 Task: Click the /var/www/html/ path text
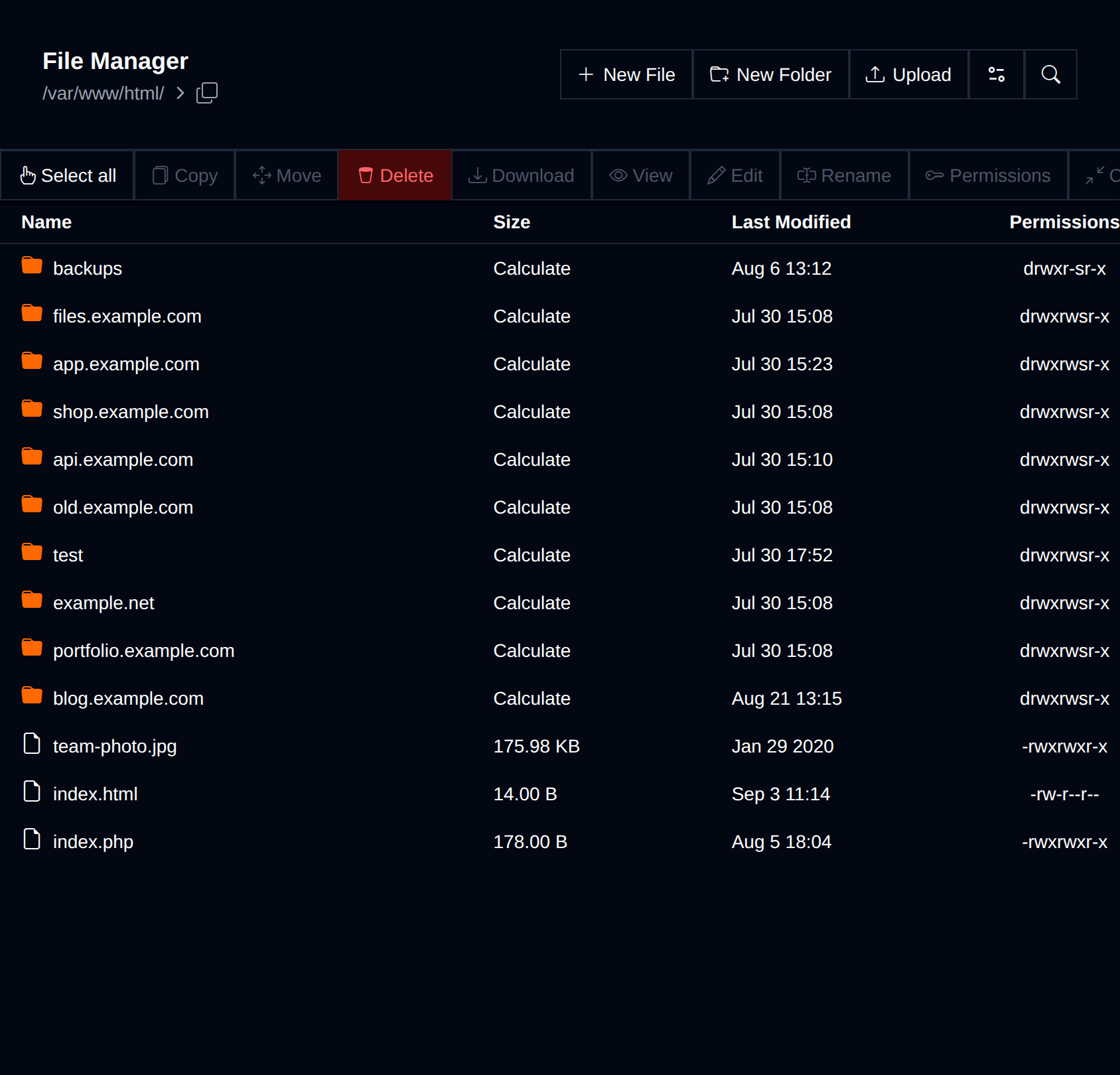pyautogui.click(x=104, y=94)
